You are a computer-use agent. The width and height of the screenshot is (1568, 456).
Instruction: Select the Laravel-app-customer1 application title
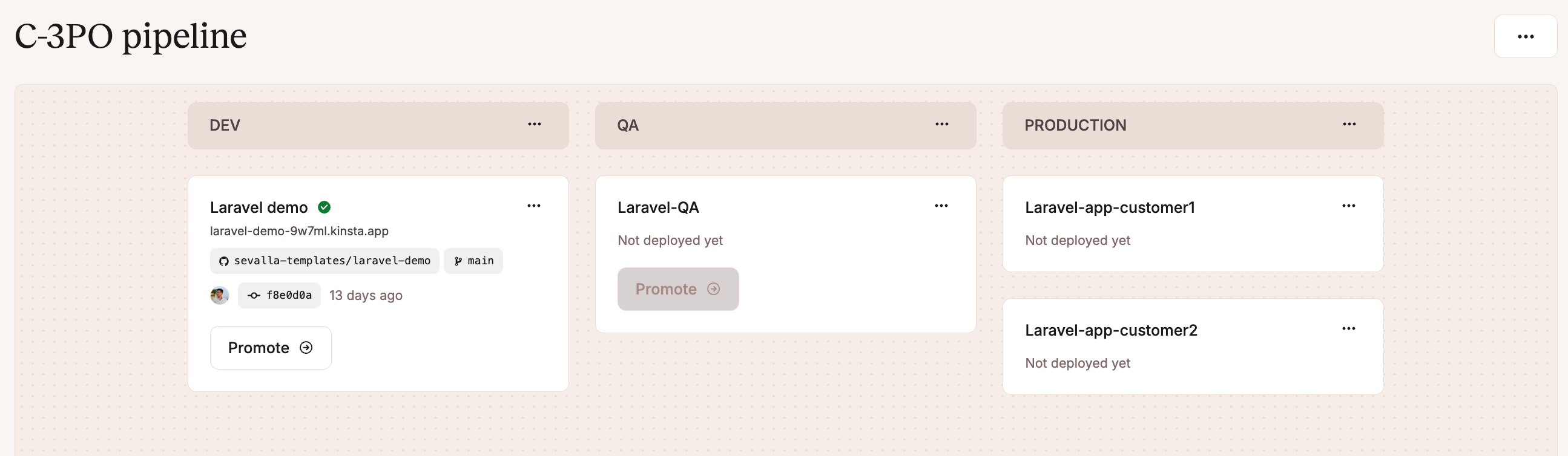[1109, 208]
